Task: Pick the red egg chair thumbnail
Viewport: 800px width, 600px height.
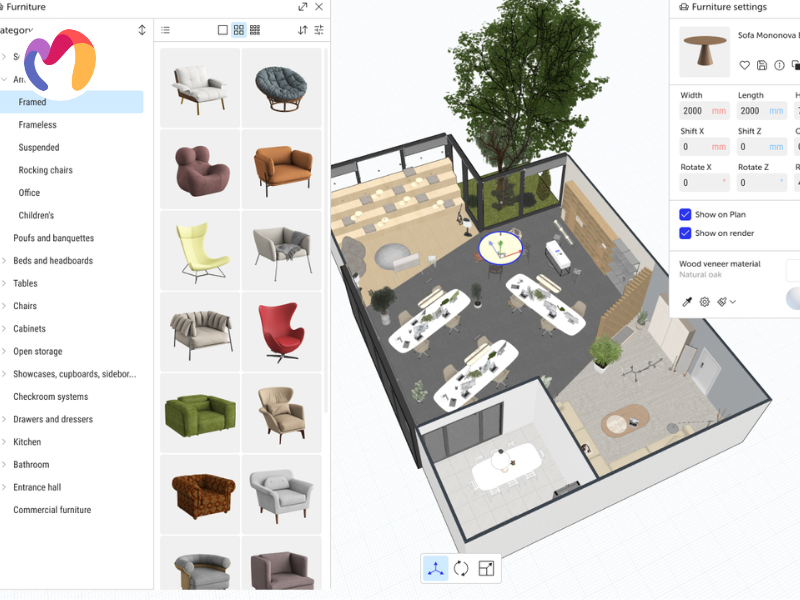Action: (x=281, y=331)
